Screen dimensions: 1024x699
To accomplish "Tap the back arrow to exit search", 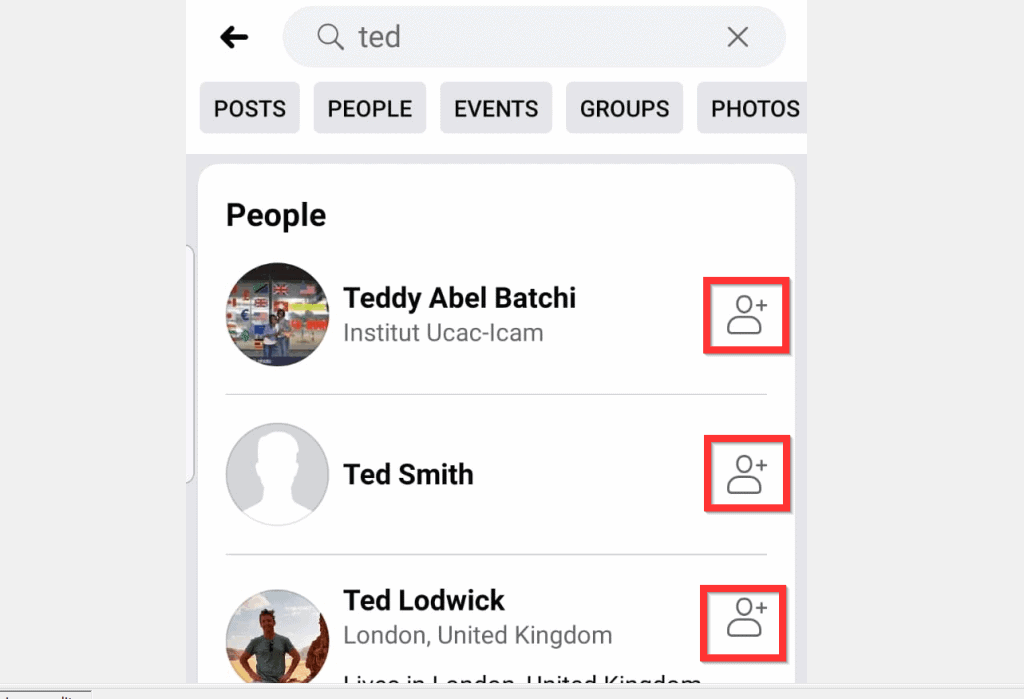I will point(233,37).
